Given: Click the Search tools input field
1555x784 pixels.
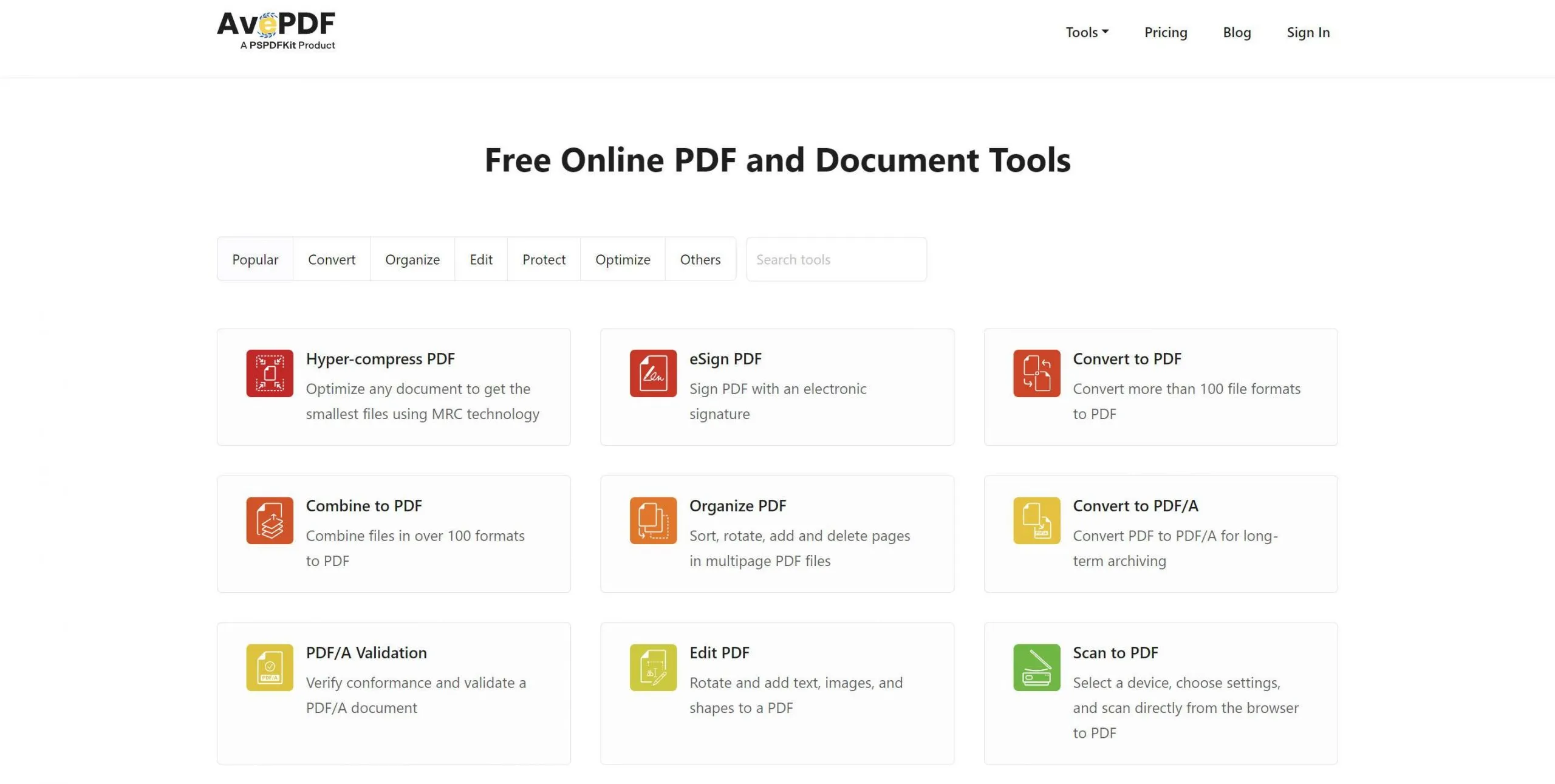Looking at the screenshot, I should point(836,259).
